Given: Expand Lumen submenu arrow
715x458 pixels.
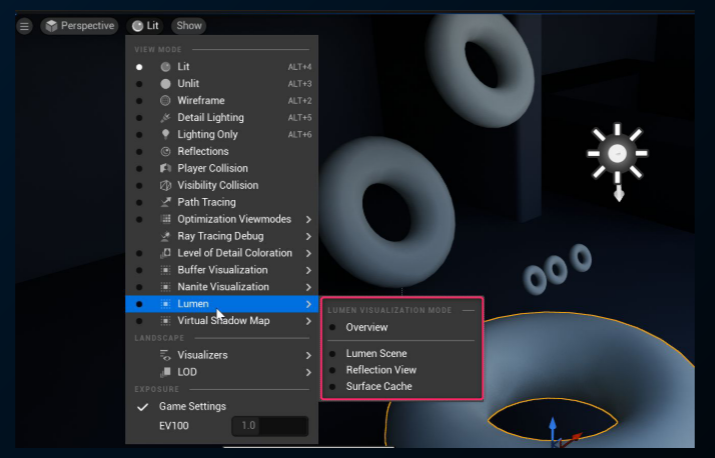Looking at the screenshot, I should pos(309,304).
